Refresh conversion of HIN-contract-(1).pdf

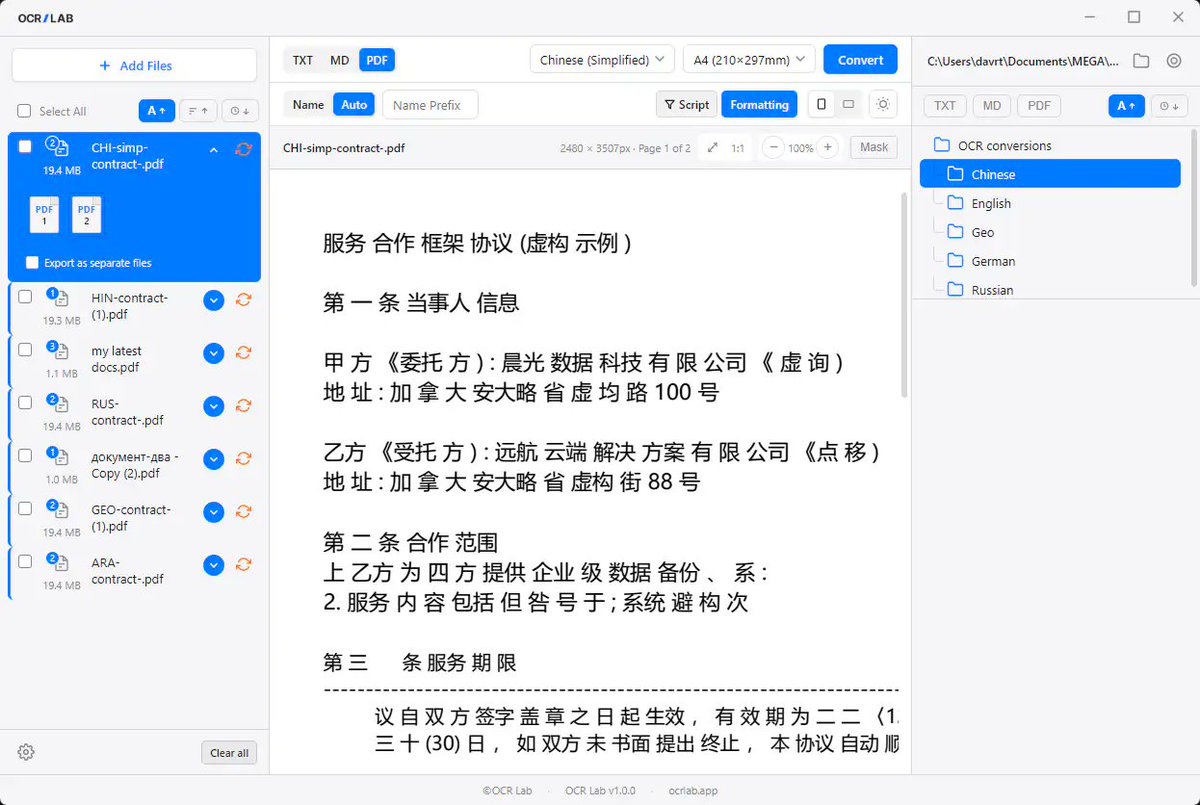(x=243, y=299)
